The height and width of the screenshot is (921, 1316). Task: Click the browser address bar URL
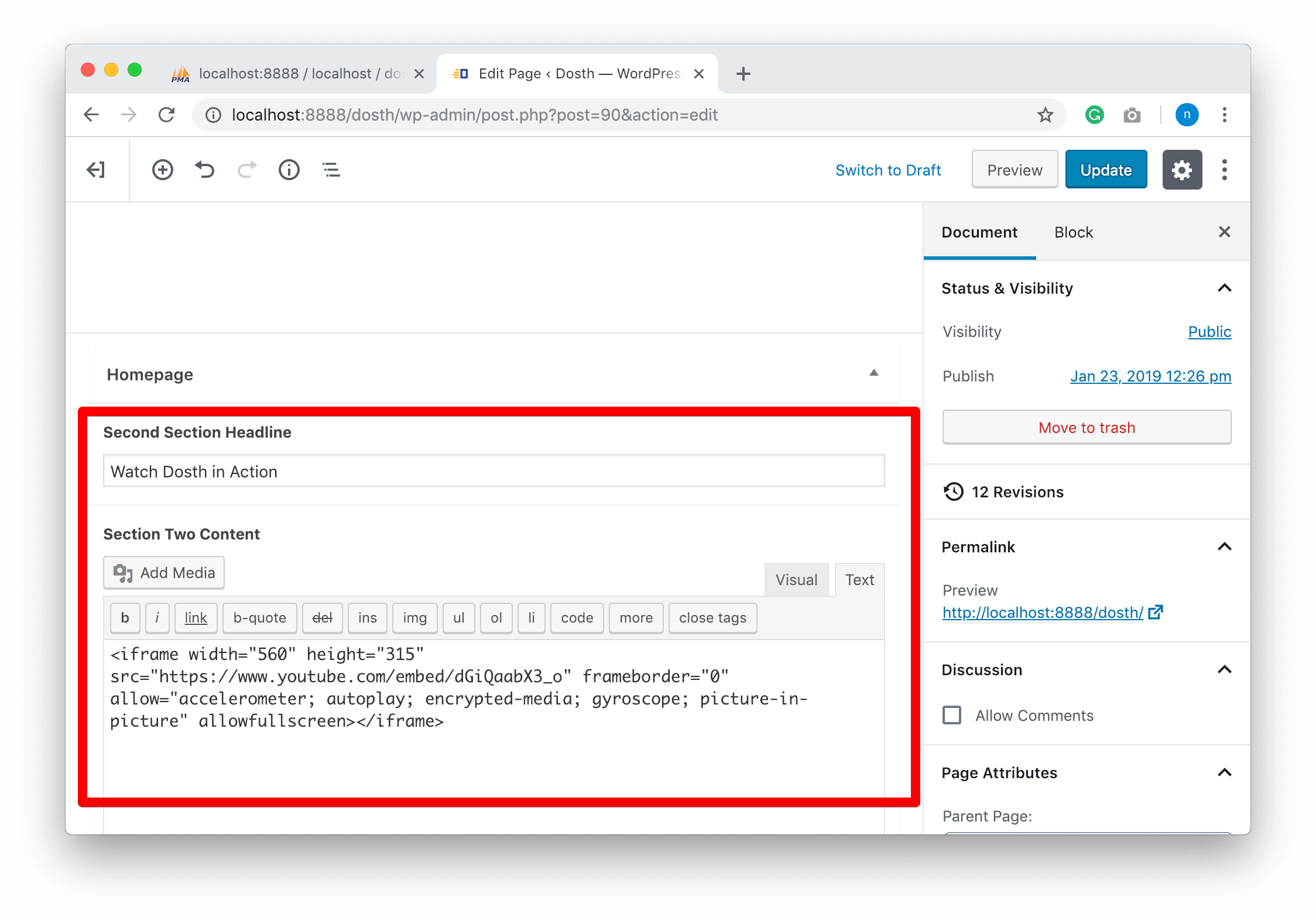(x=474, y=115)
